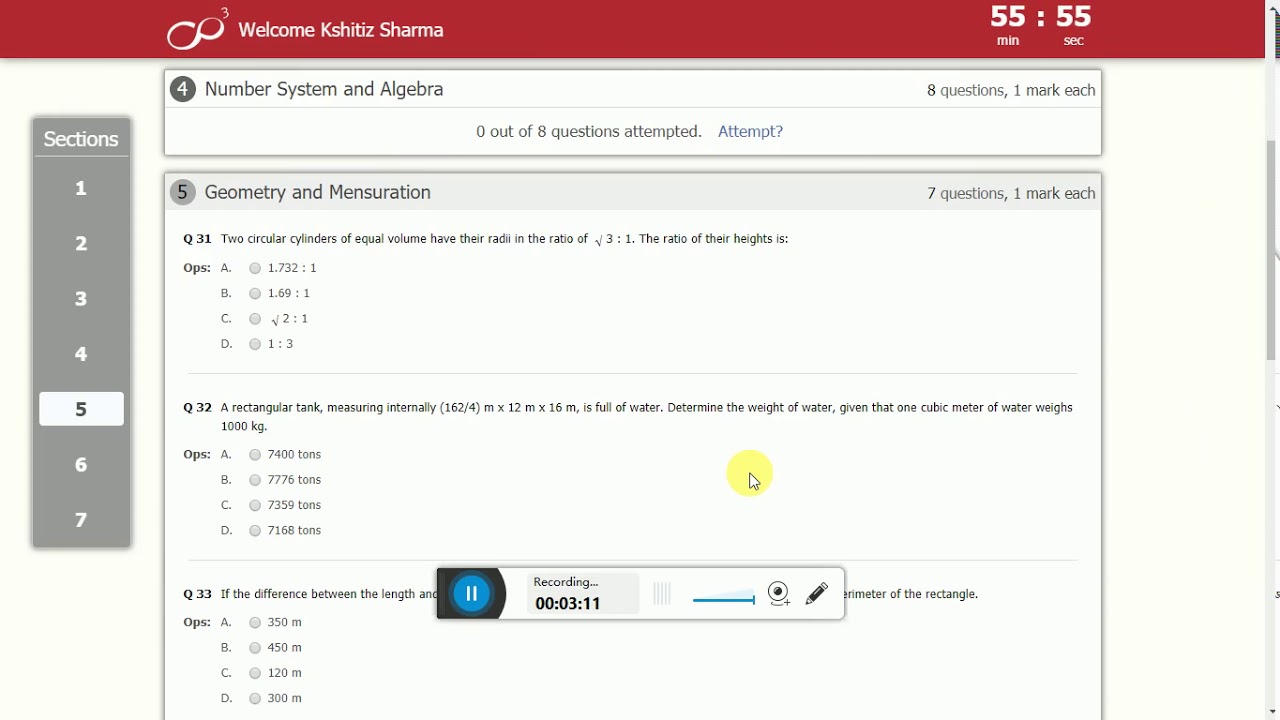Choose 300 m for Q33
The width and height of the screenshot is (1280, 720).
[255, 699]
